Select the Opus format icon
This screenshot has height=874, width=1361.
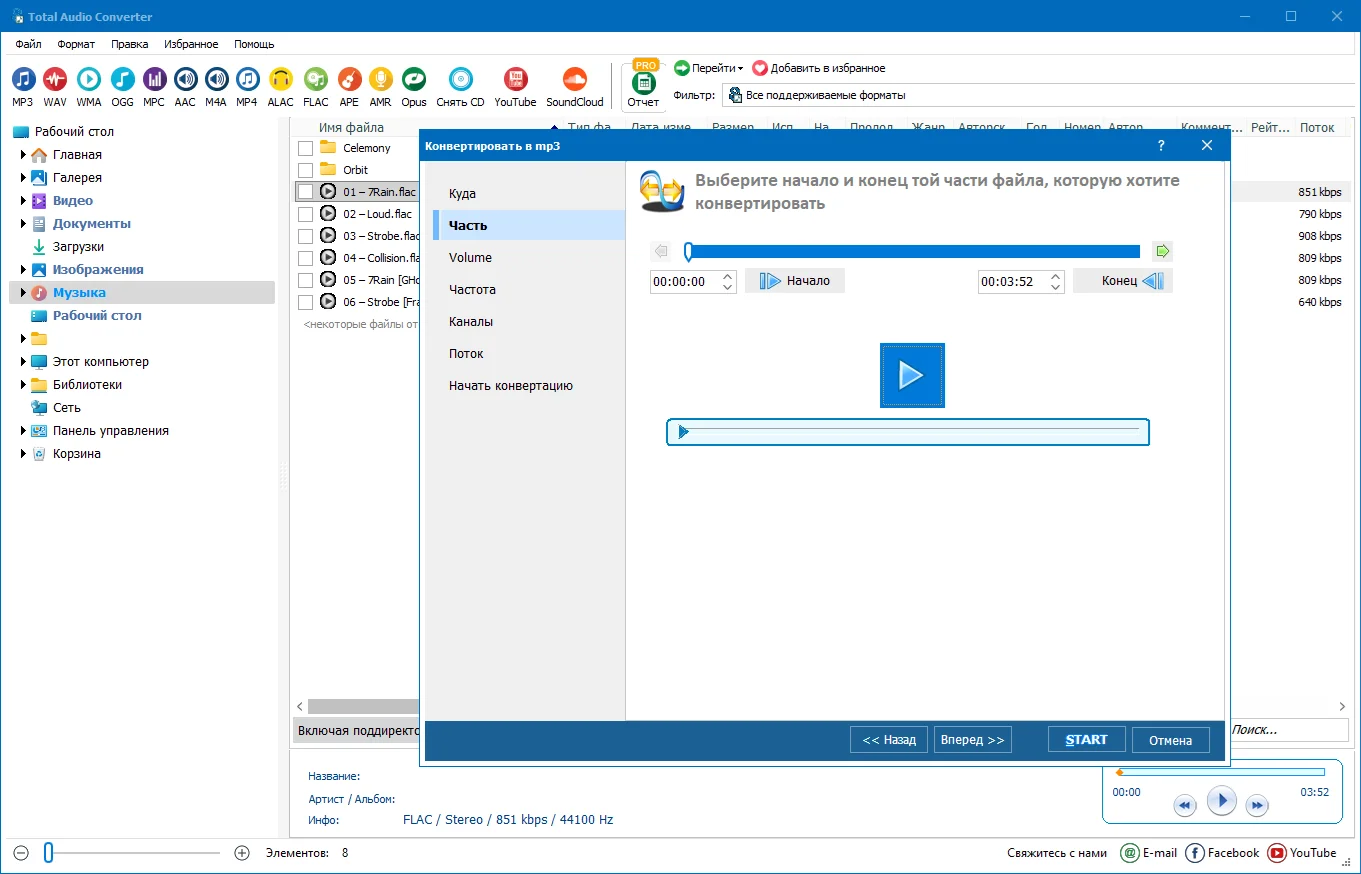pyautogui.click(x=413, y=80)
